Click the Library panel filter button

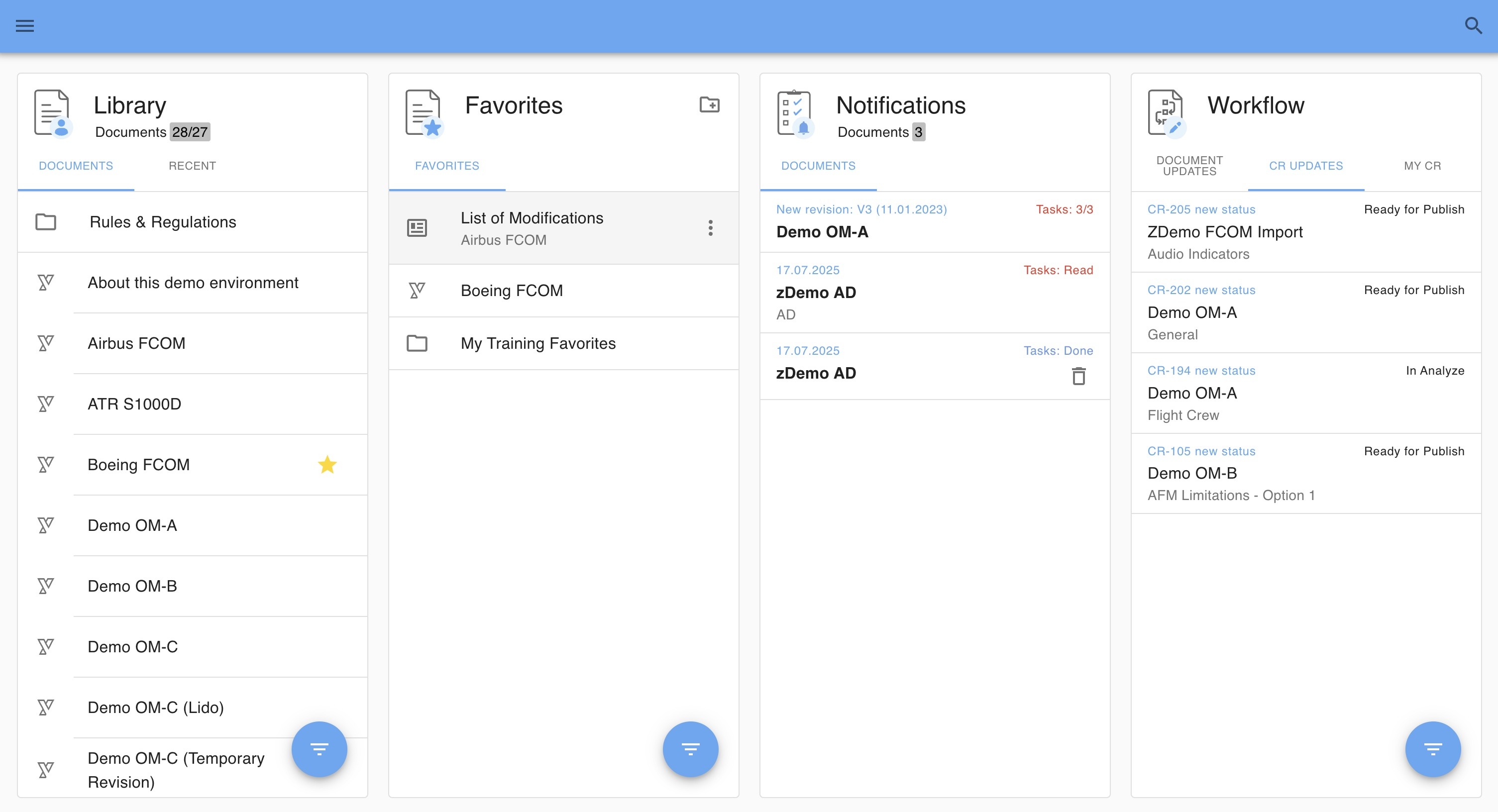point(319,749)
